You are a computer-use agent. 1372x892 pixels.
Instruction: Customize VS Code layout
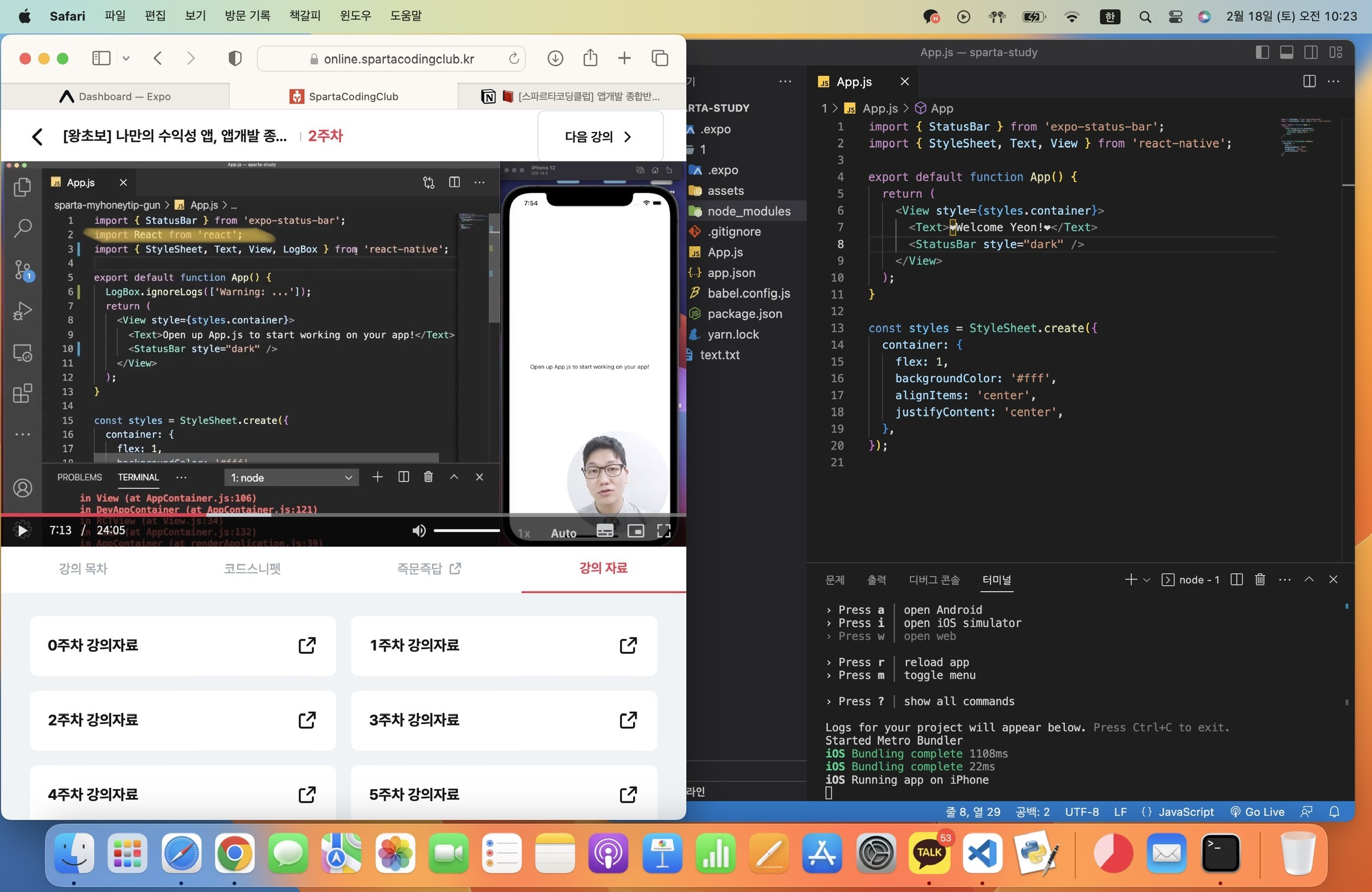(1335, 52)
